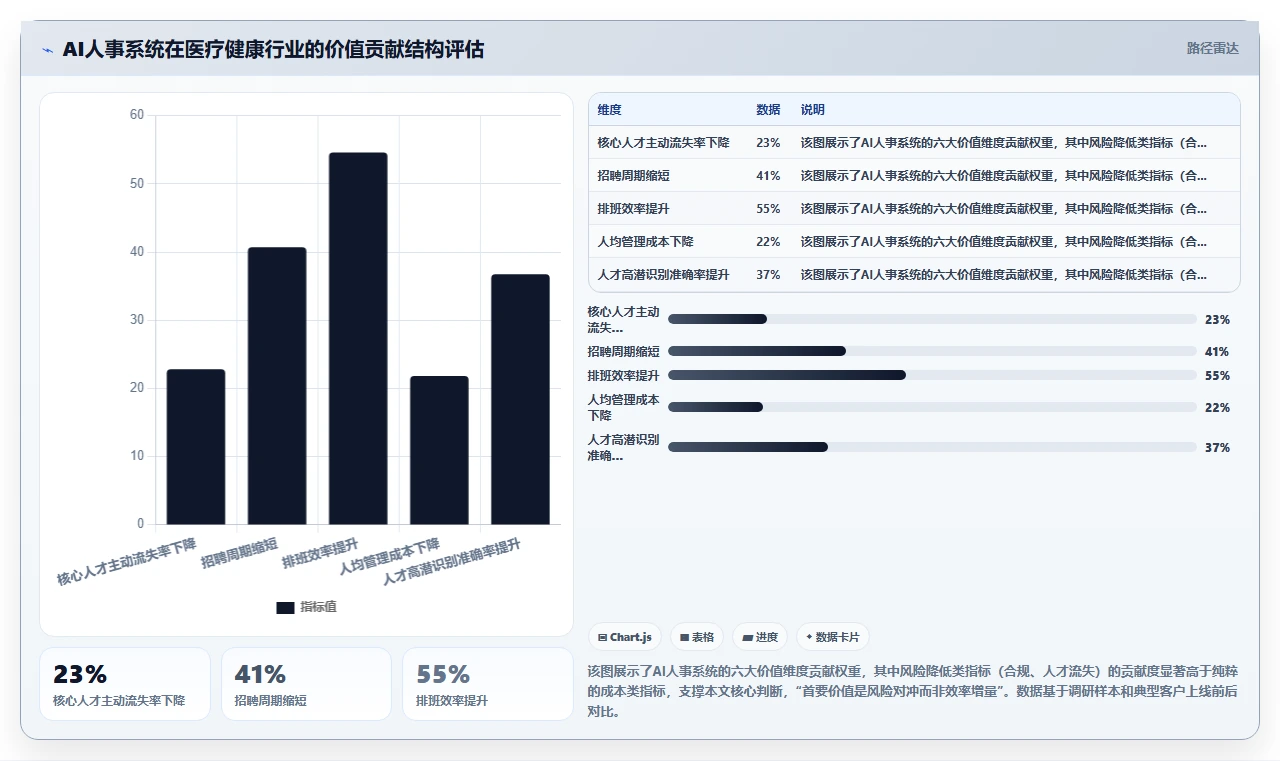Select the 数据卡片 tag chip
1280x761 pixels.
832,637
